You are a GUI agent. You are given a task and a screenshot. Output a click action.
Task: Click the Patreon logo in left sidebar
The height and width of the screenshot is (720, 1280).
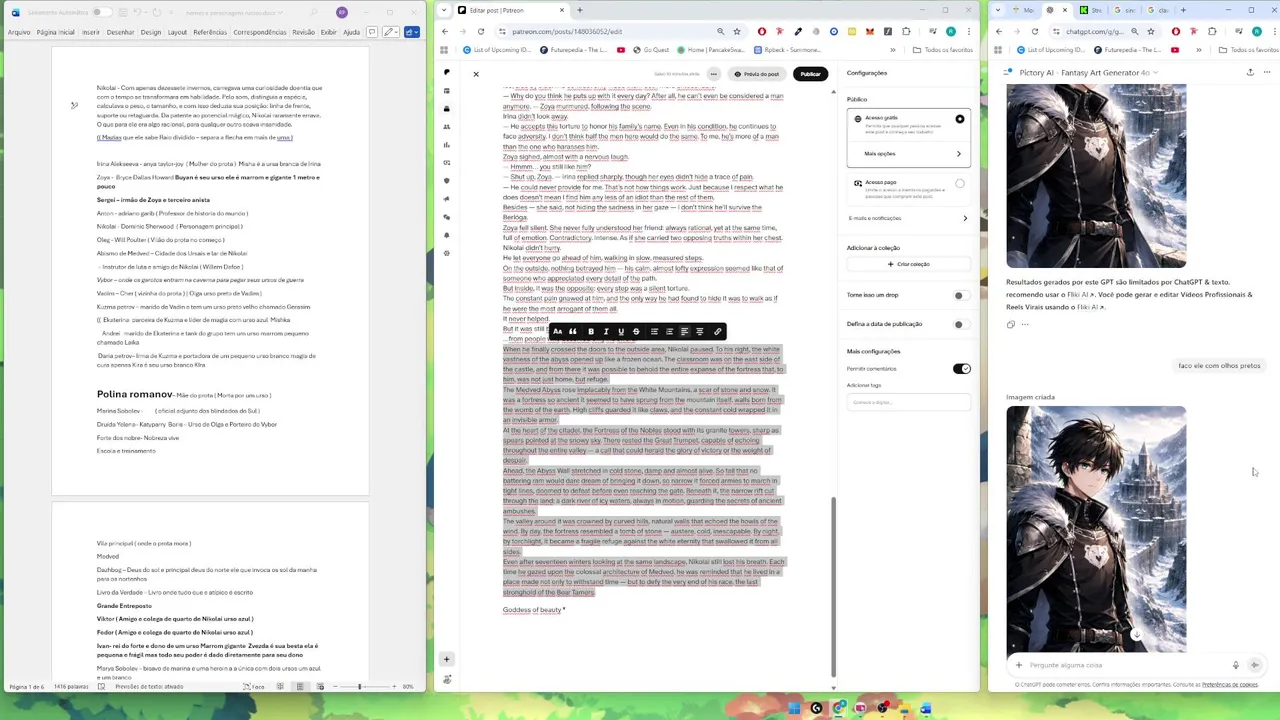click(x=447, y=73)
